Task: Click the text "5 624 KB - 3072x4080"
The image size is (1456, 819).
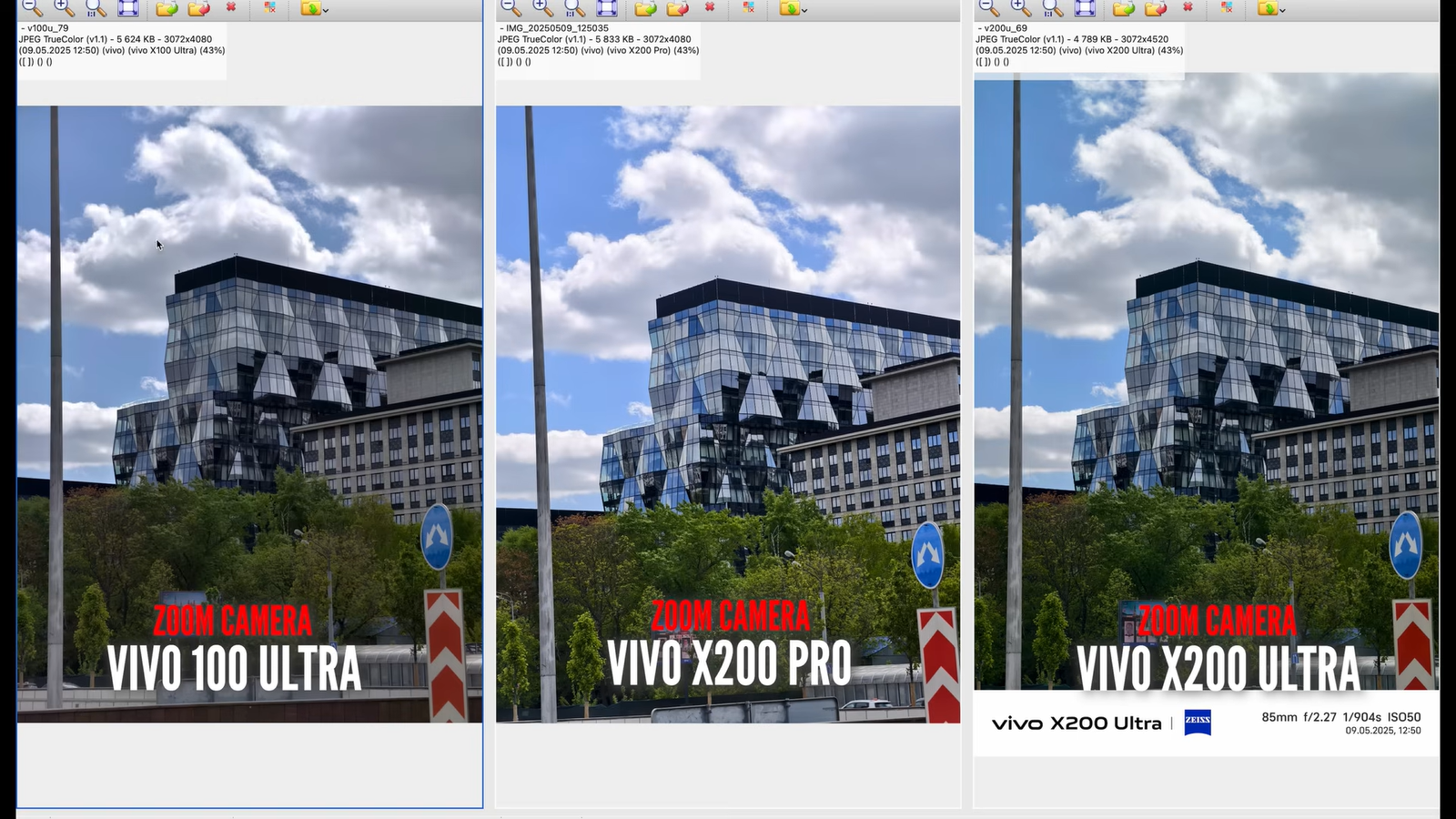Action: (164, 39)
